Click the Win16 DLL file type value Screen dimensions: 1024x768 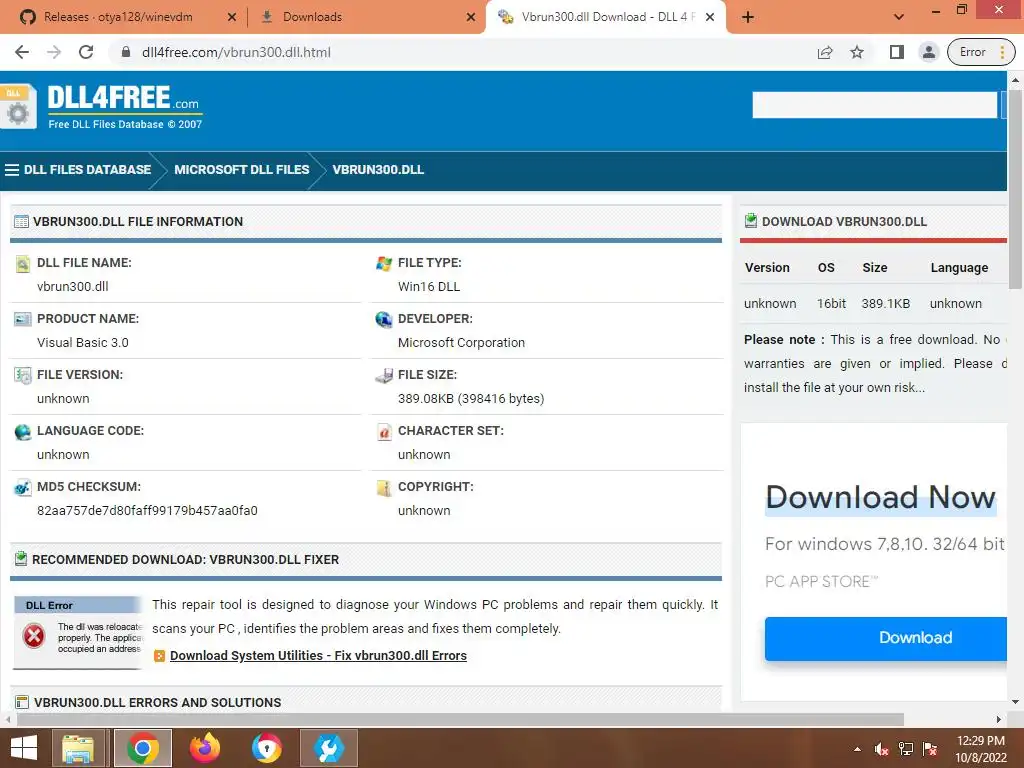coord(429,287)
